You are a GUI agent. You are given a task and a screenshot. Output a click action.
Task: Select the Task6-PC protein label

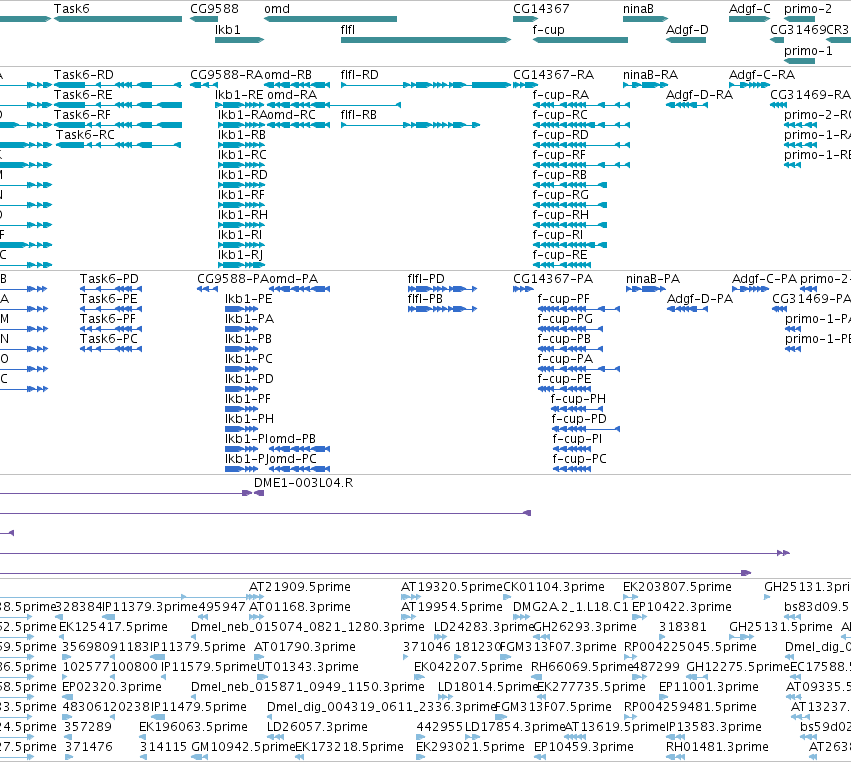(109, 339)
